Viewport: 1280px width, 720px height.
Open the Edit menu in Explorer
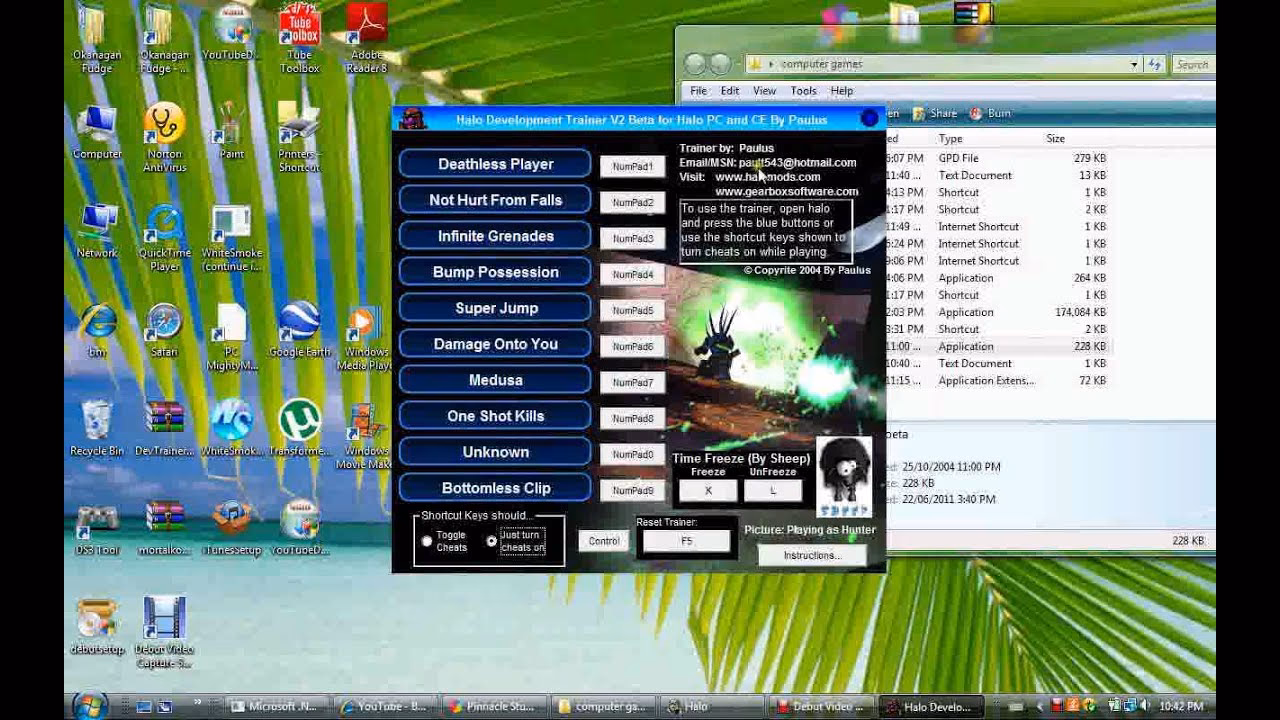pyautogui.click(x=730, y=91)
